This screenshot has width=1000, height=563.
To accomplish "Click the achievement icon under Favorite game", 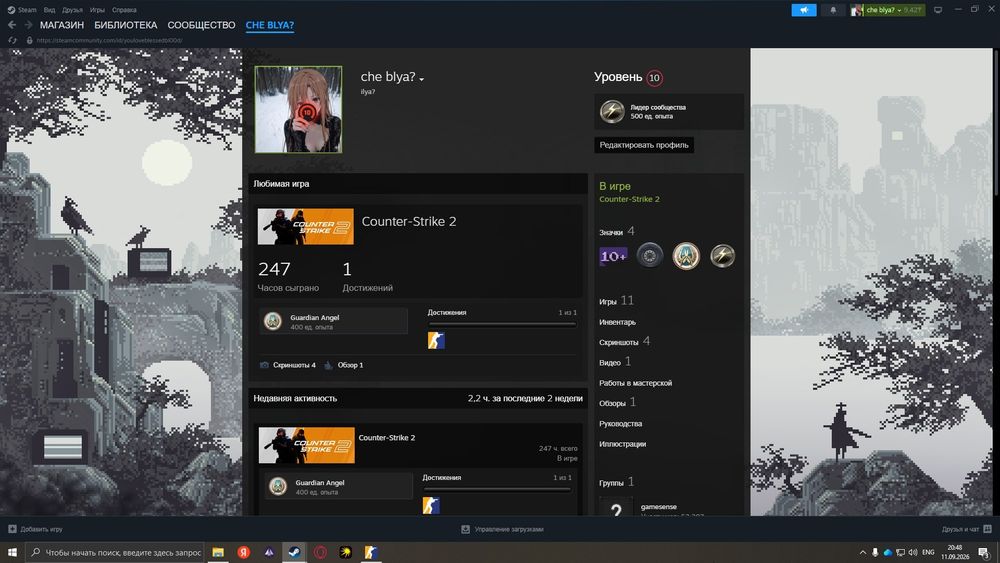I will (436, 340).
